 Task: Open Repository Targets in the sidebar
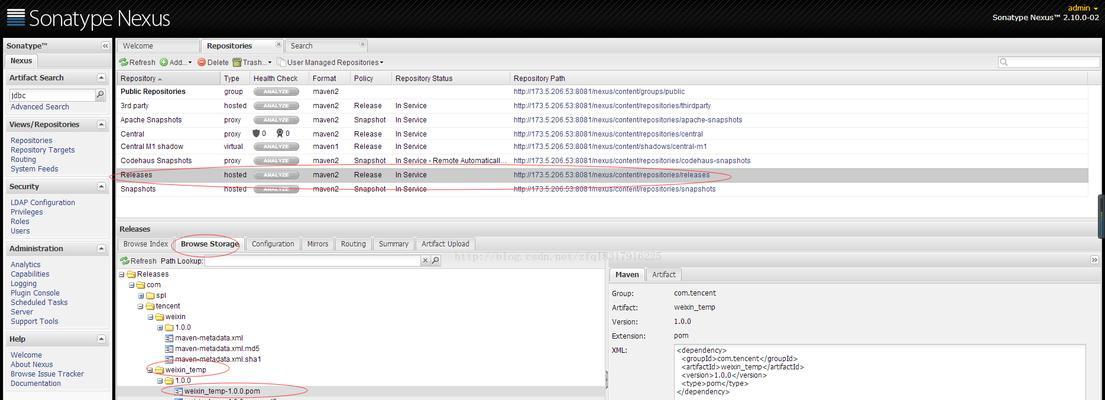[42, 150]
